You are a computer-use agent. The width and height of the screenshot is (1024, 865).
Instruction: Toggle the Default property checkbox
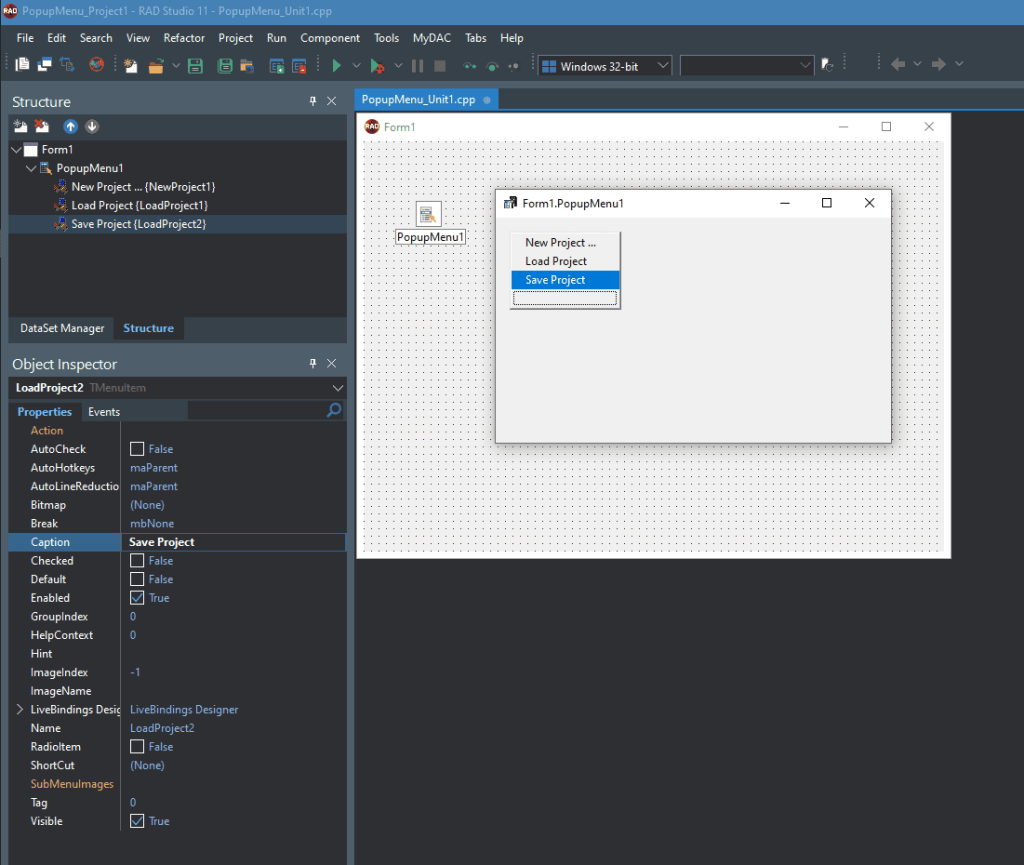[137, 579]
